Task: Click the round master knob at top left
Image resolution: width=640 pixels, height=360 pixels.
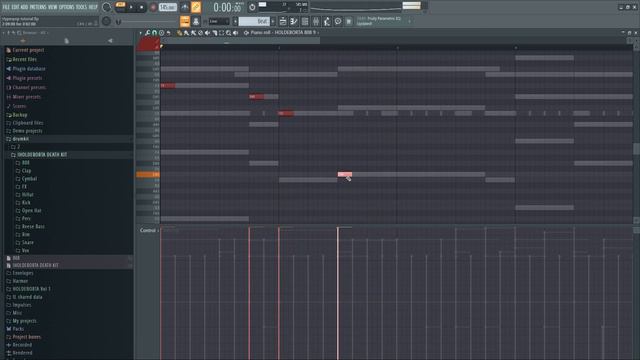Action: click(107, 7)
